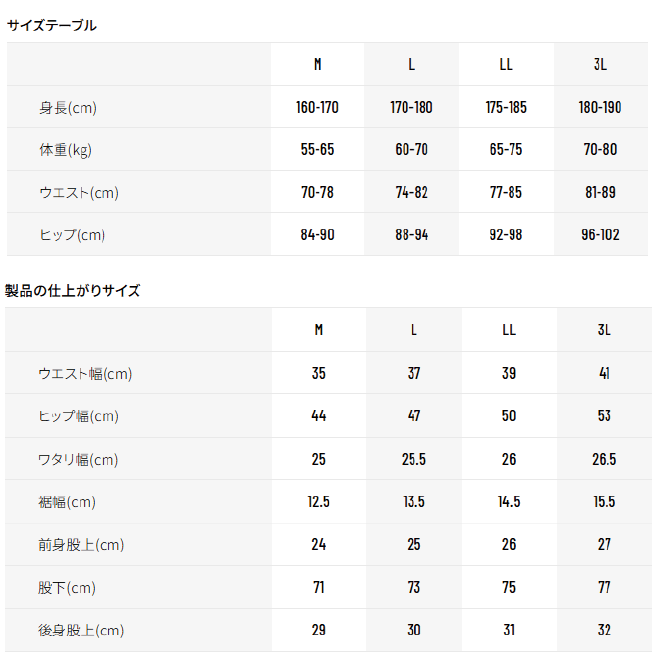Select the 身長(cm) row label
The image size is (659, 652).
(68, 108)
